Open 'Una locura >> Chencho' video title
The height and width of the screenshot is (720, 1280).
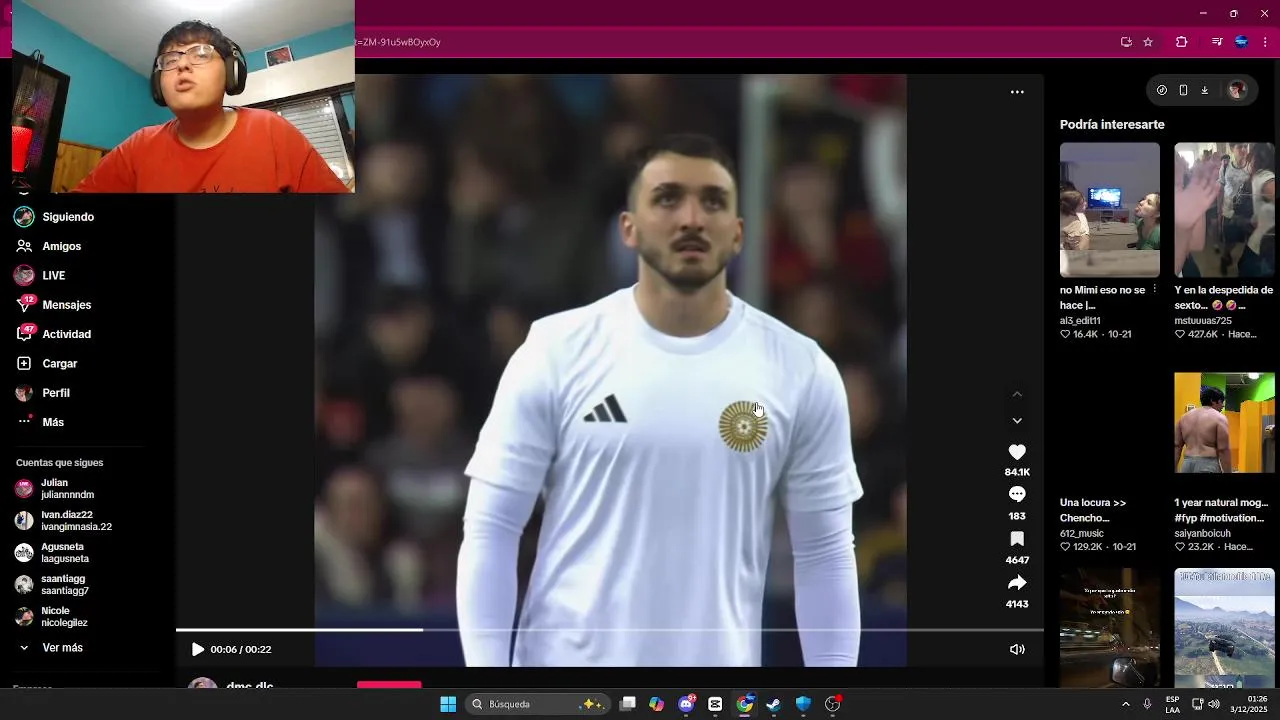pos(1093,510)
